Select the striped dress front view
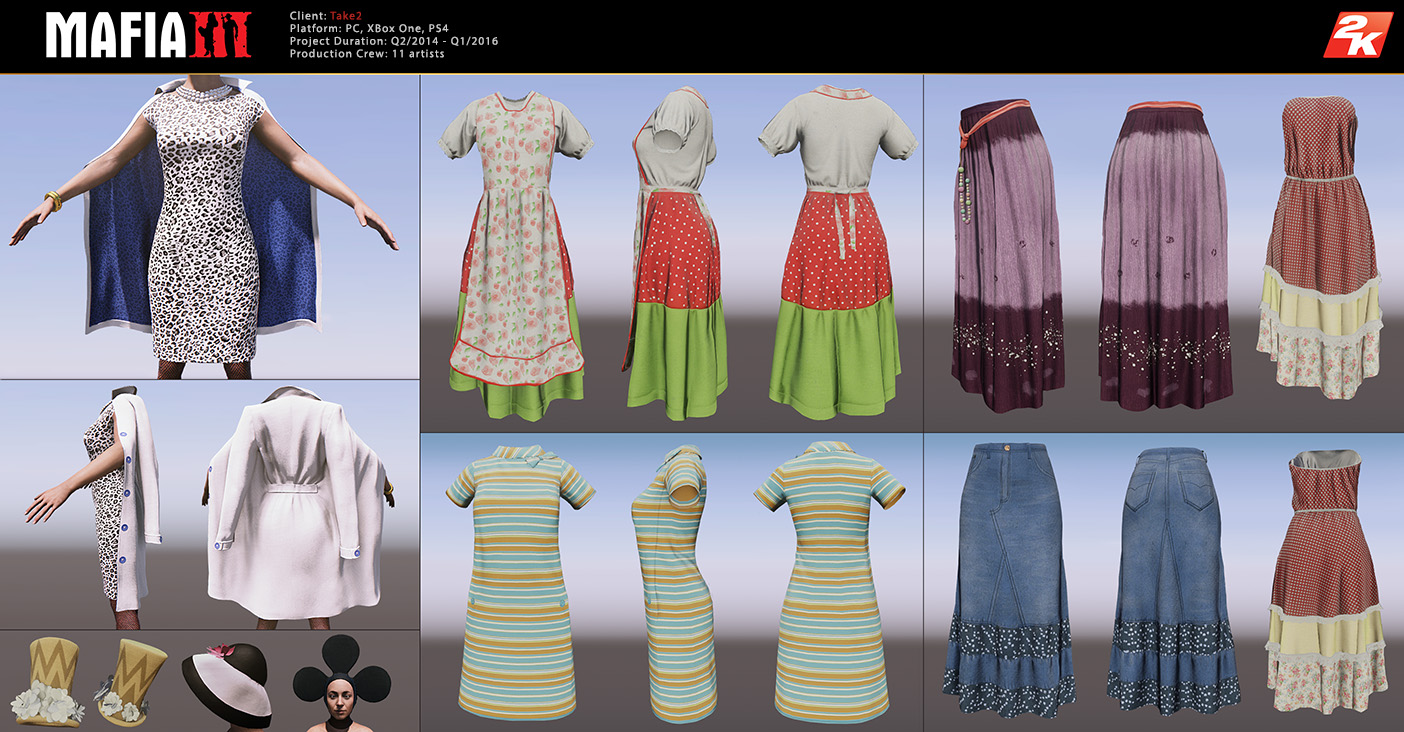The image size is (1404, 732). click(520, 580)
